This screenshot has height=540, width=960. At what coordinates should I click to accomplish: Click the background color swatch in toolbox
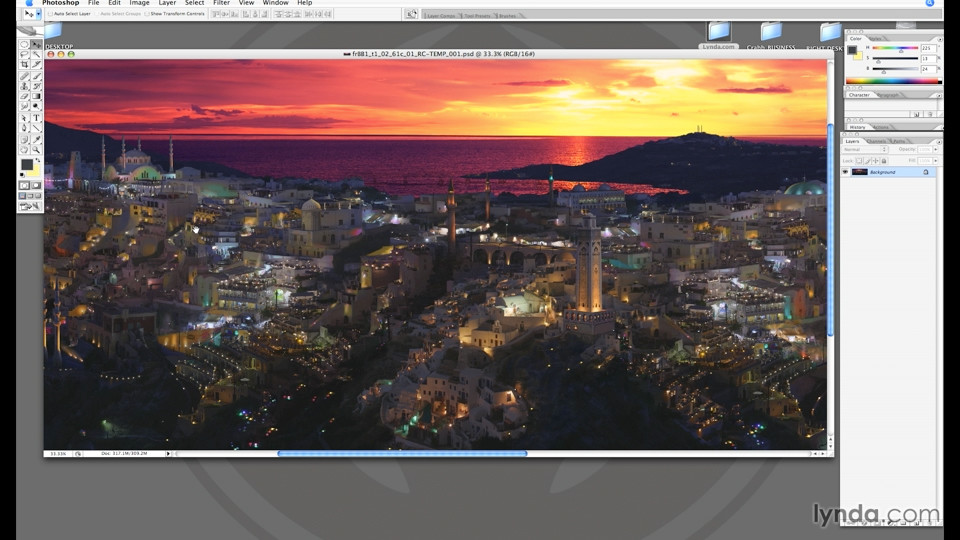34,171
